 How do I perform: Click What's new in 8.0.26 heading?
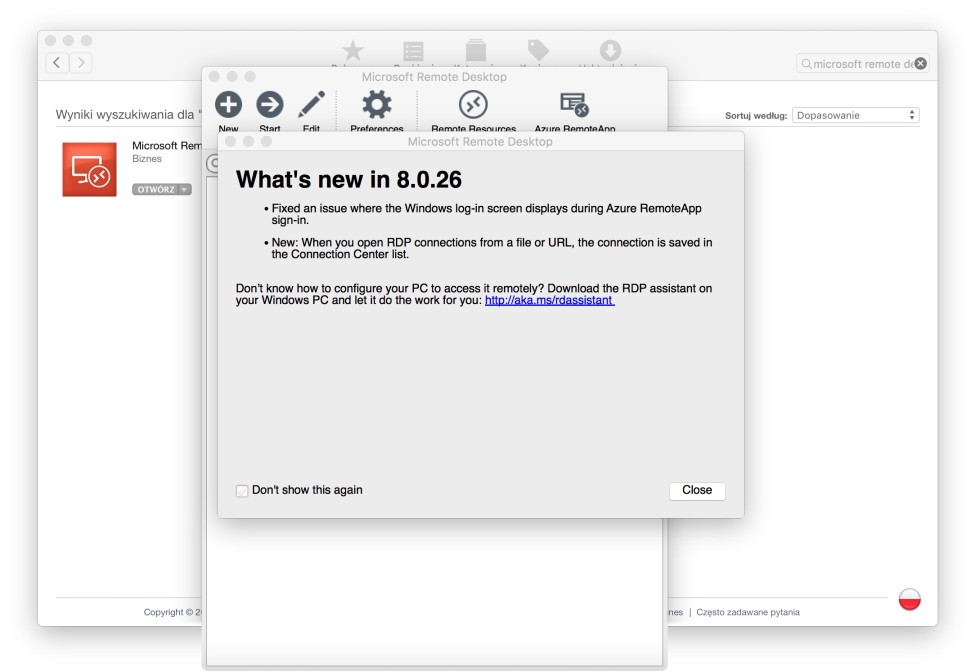click(x=349, y=180)
